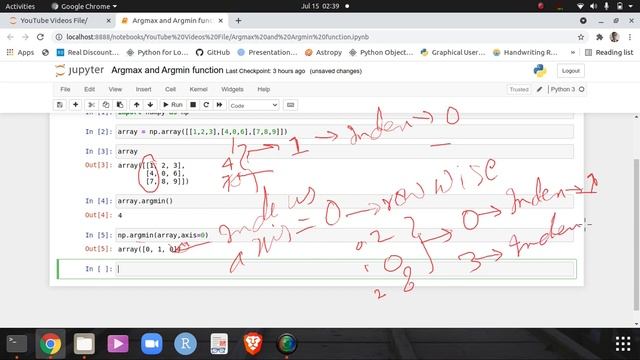
Task: Move selected cell up arrow
Action: tap(136, 105)
